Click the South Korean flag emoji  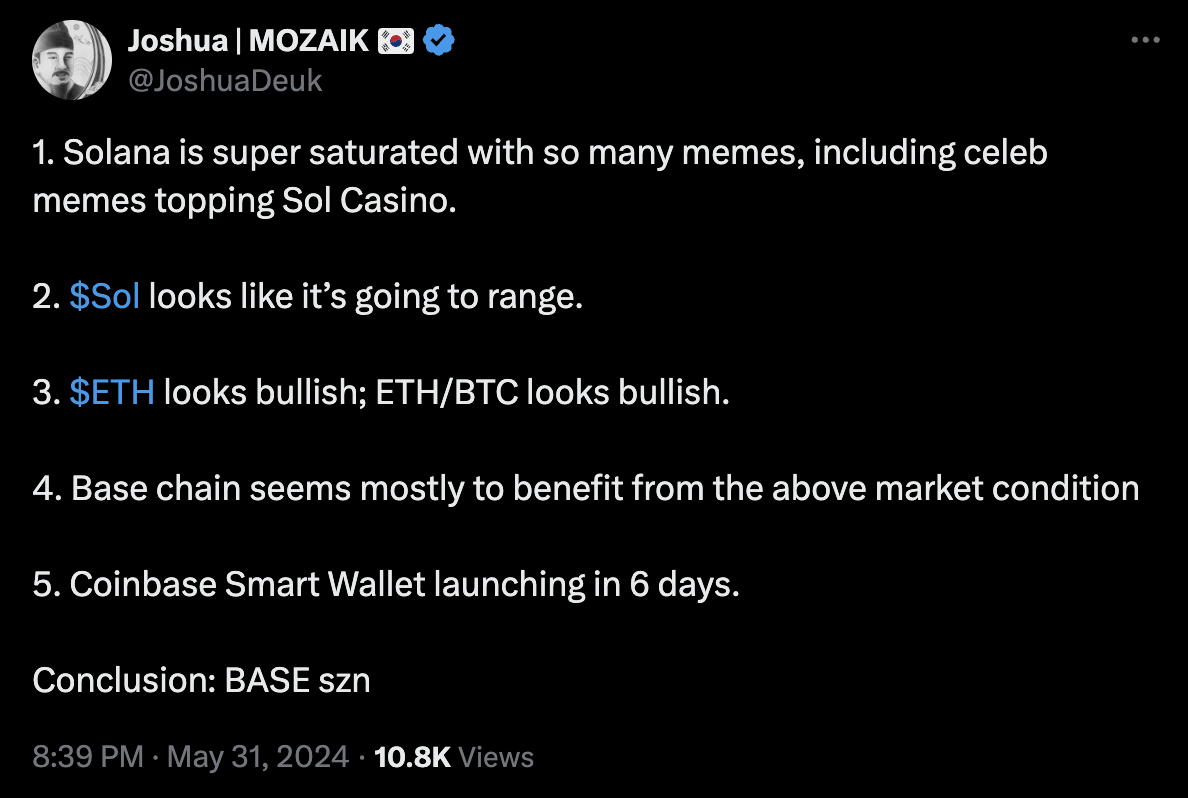(x=396, y=41)
